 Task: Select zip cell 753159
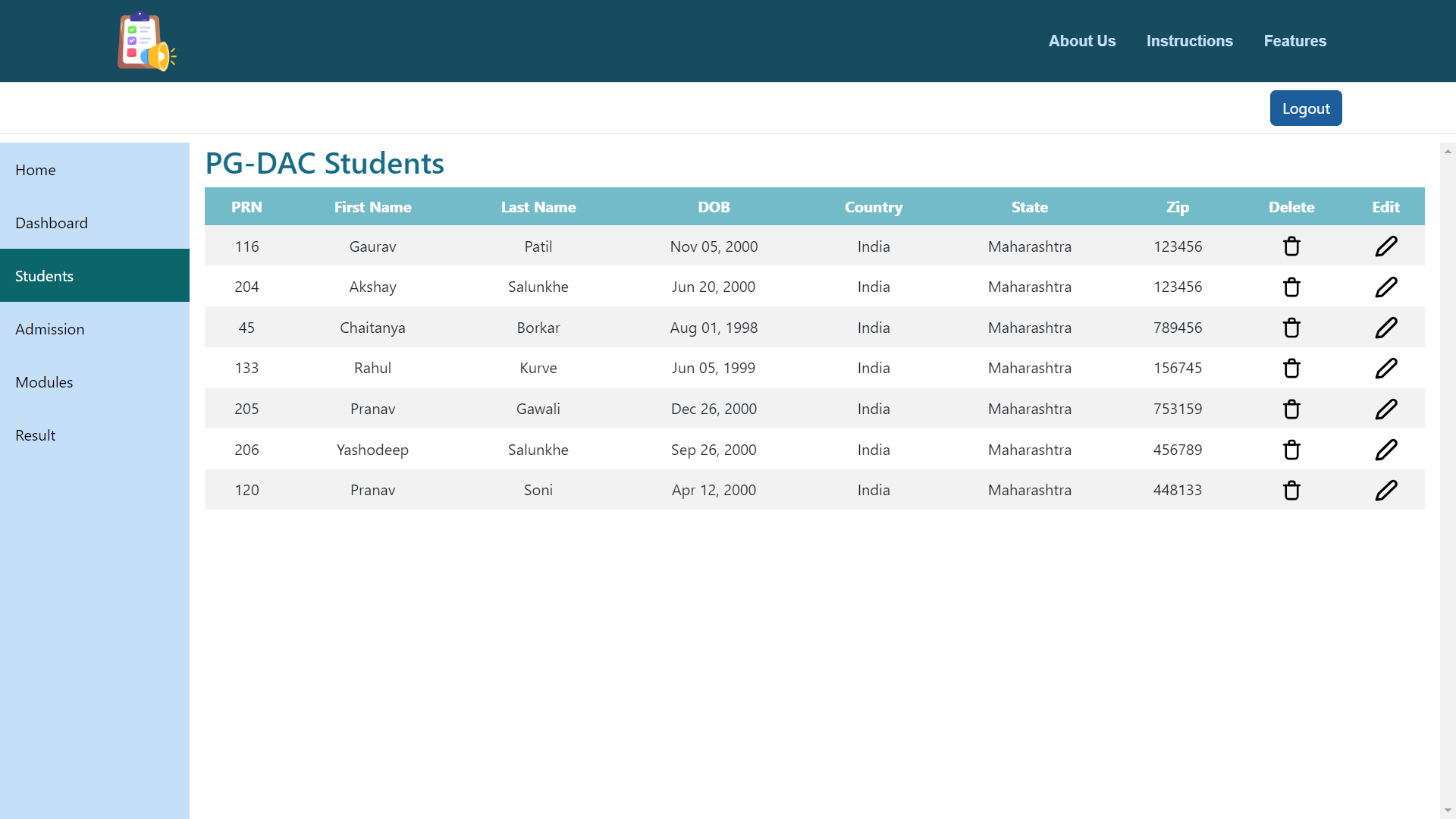1178,409
